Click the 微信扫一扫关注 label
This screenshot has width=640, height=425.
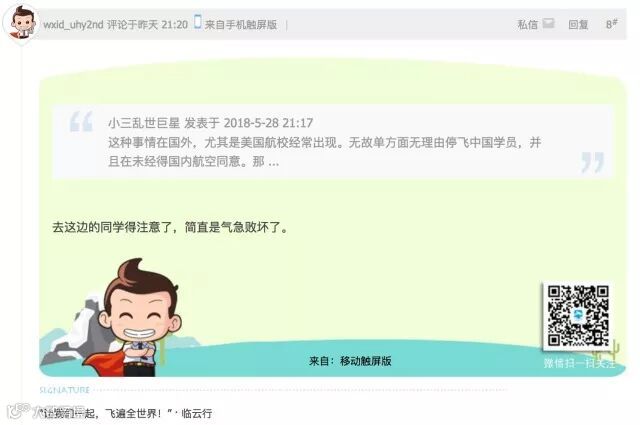pyautogui.click(x=579, y=363)
